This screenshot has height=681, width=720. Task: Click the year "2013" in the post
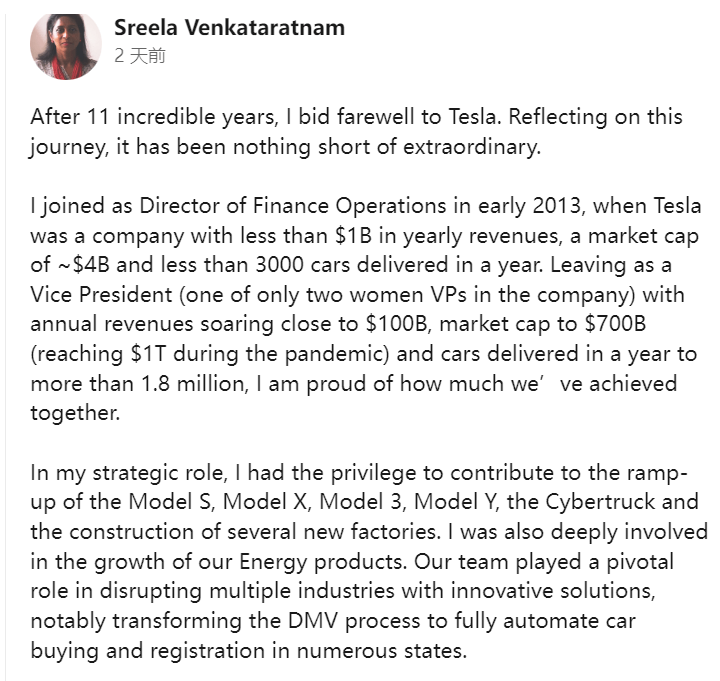[557, 206]
